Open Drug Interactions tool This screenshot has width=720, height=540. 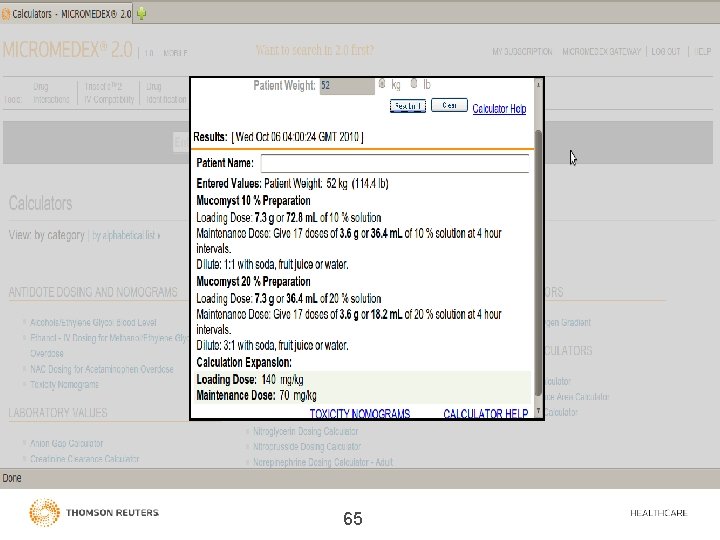click(51, 93)
